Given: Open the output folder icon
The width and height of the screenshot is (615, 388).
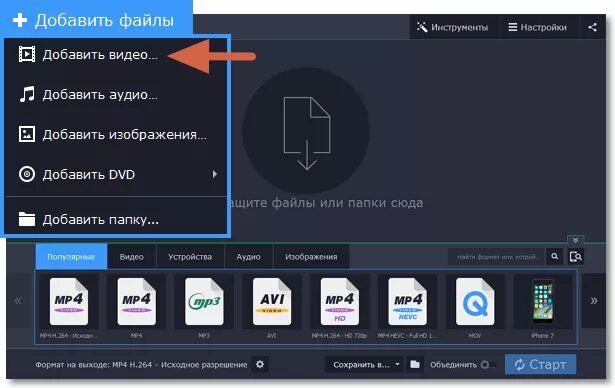Looking at the screenshot, I should pos(415,364).
